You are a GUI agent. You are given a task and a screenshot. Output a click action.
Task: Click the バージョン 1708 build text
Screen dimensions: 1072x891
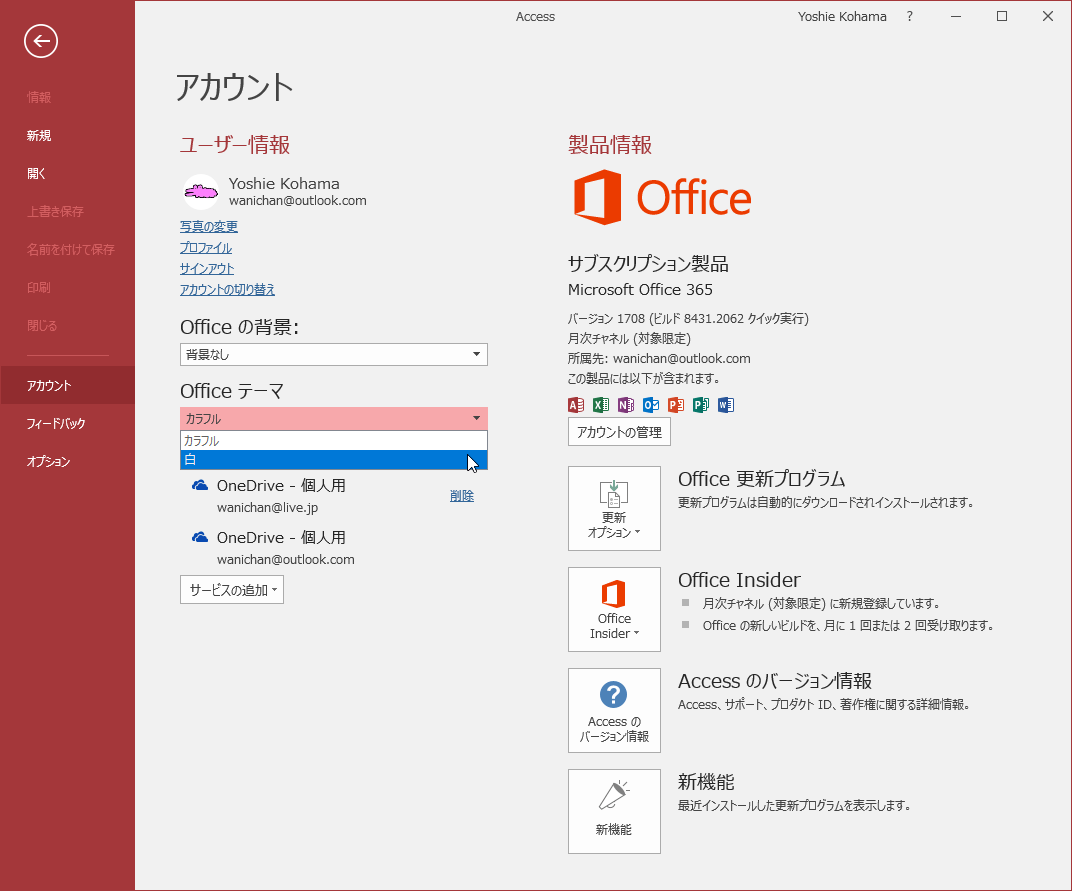click(x=688, y=319)
